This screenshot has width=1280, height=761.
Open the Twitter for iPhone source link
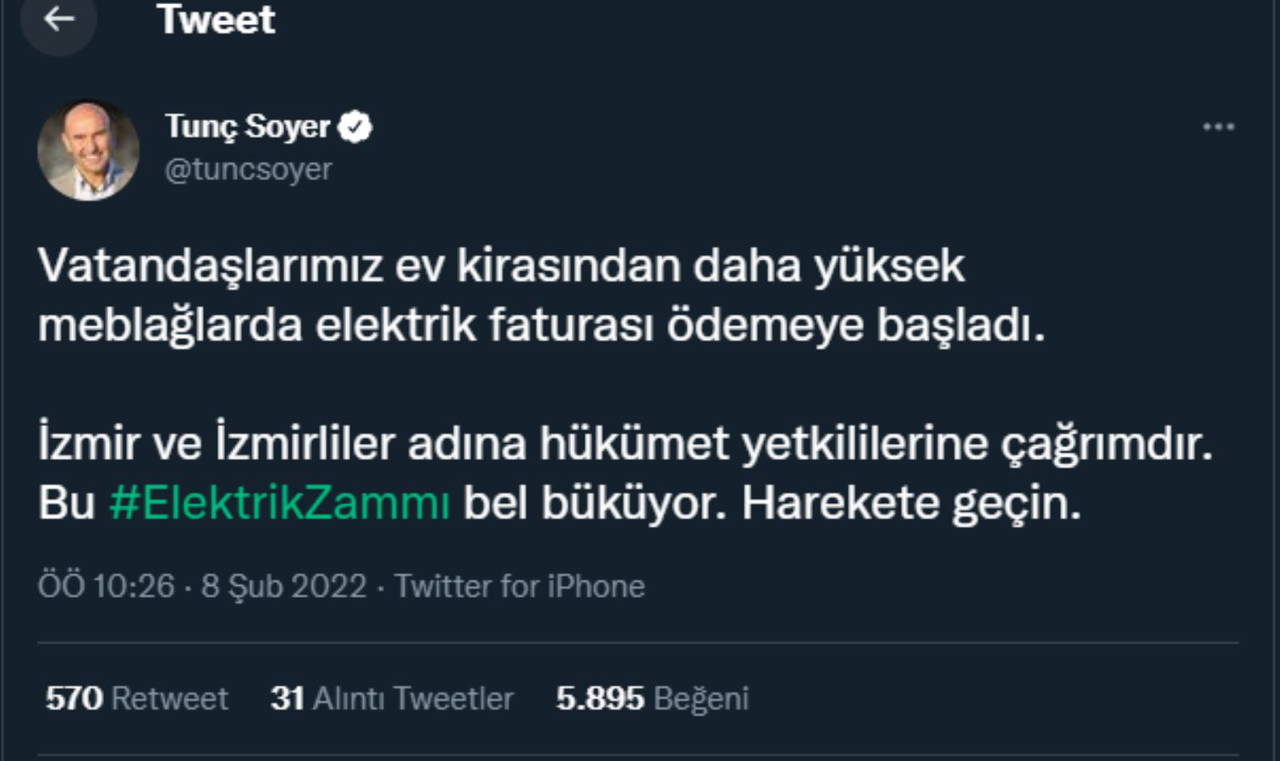click(519, 585)
